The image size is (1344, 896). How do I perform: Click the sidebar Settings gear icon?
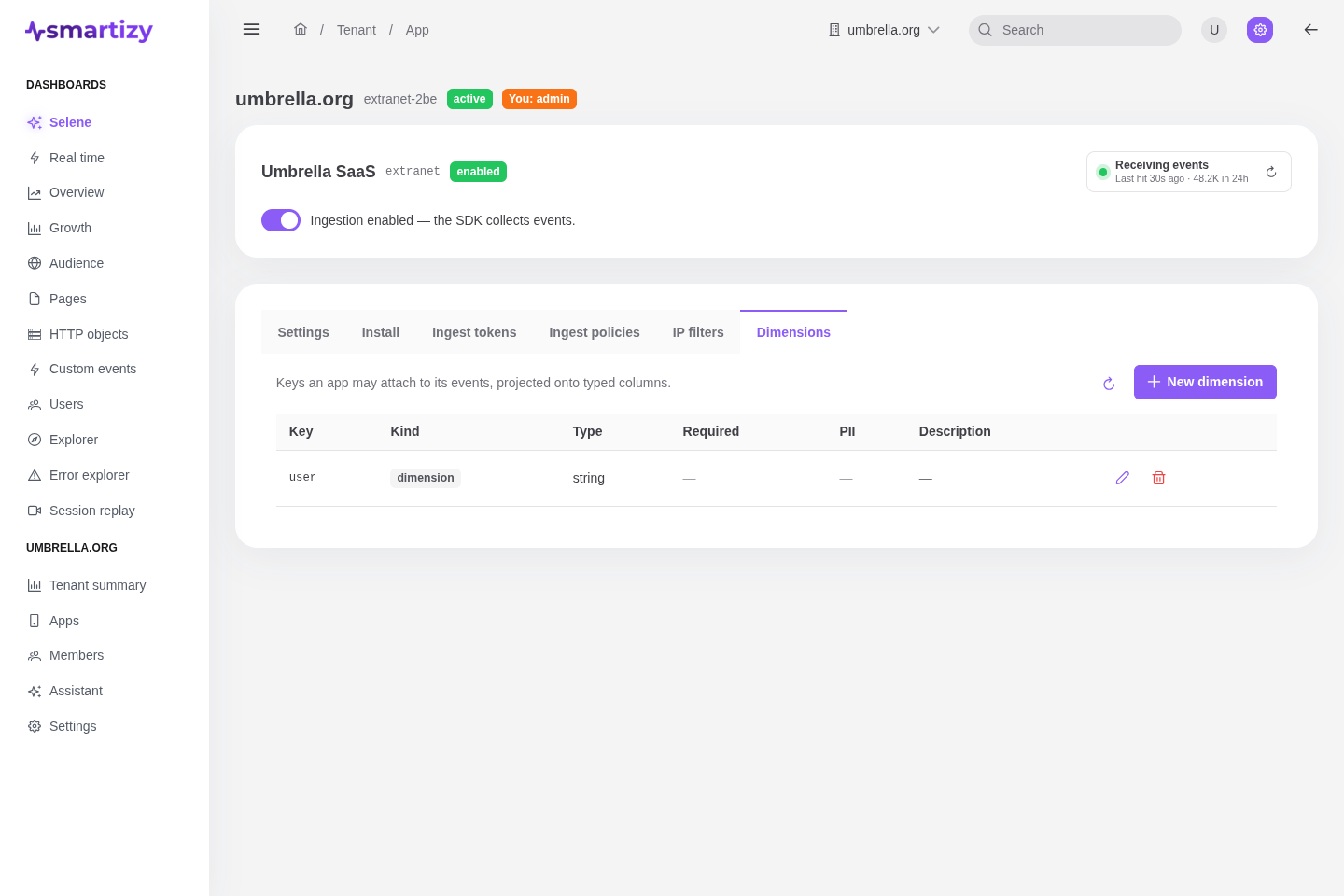click(x=35, y=726)
